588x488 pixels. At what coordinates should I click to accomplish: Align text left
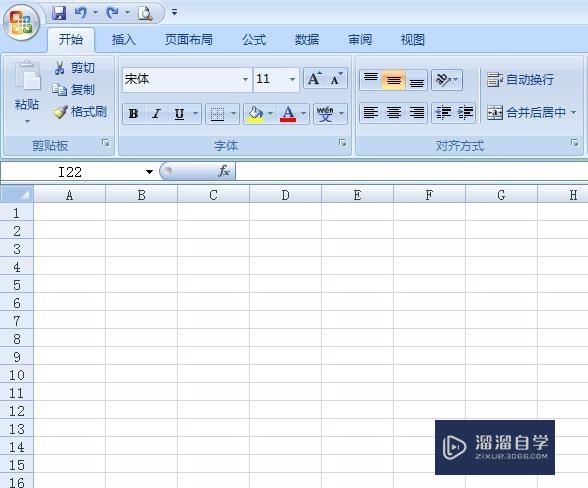(370, 113)
